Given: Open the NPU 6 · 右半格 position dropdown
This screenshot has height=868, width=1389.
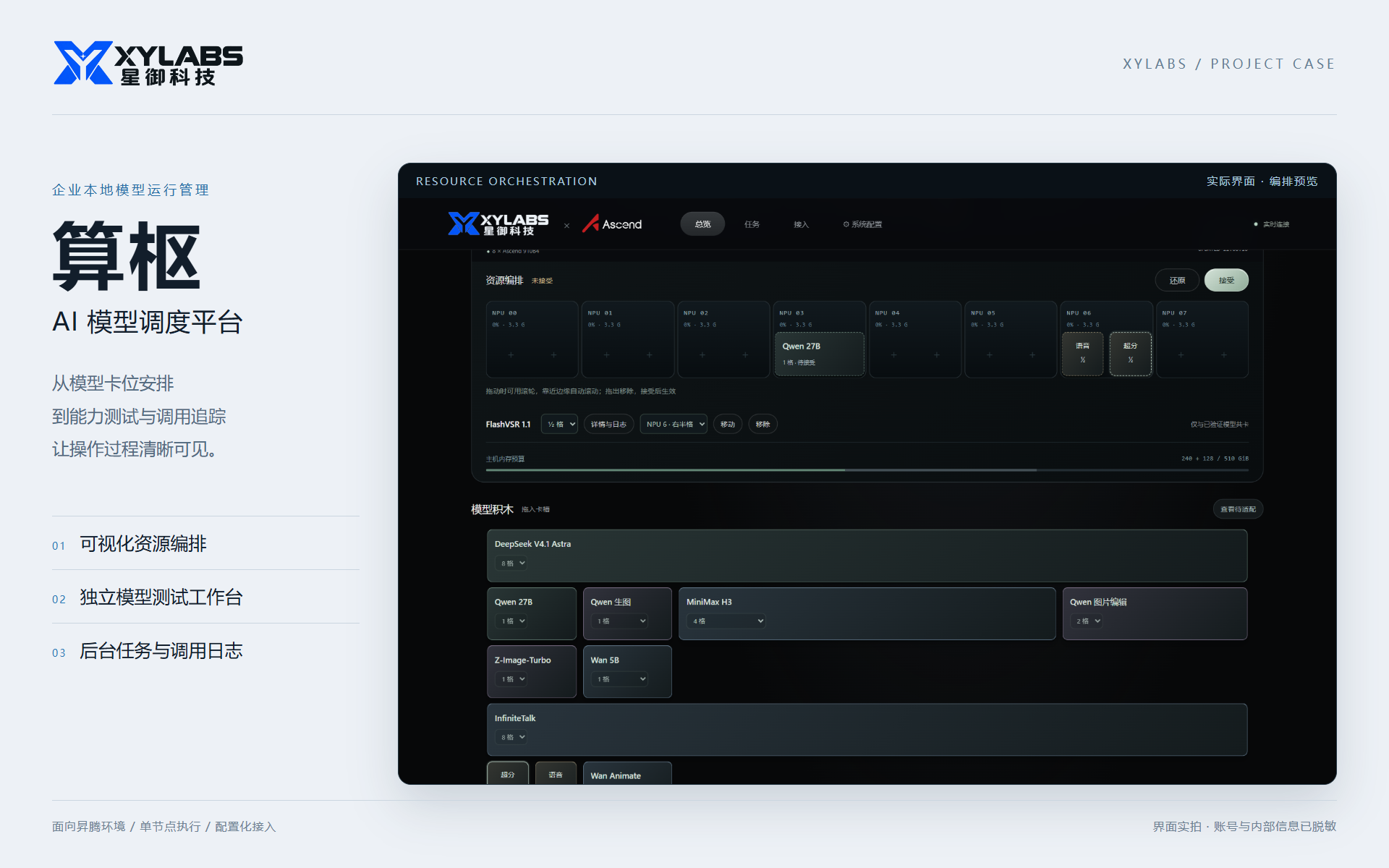Looking at the screenshot, I should 674,425.
